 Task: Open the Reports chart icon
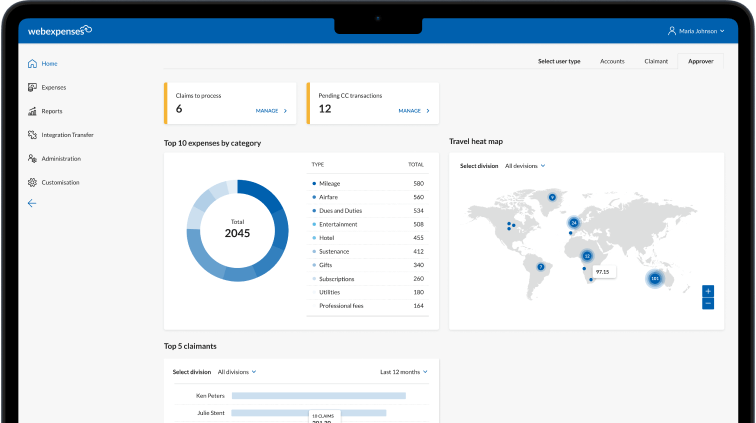[32, 111]
